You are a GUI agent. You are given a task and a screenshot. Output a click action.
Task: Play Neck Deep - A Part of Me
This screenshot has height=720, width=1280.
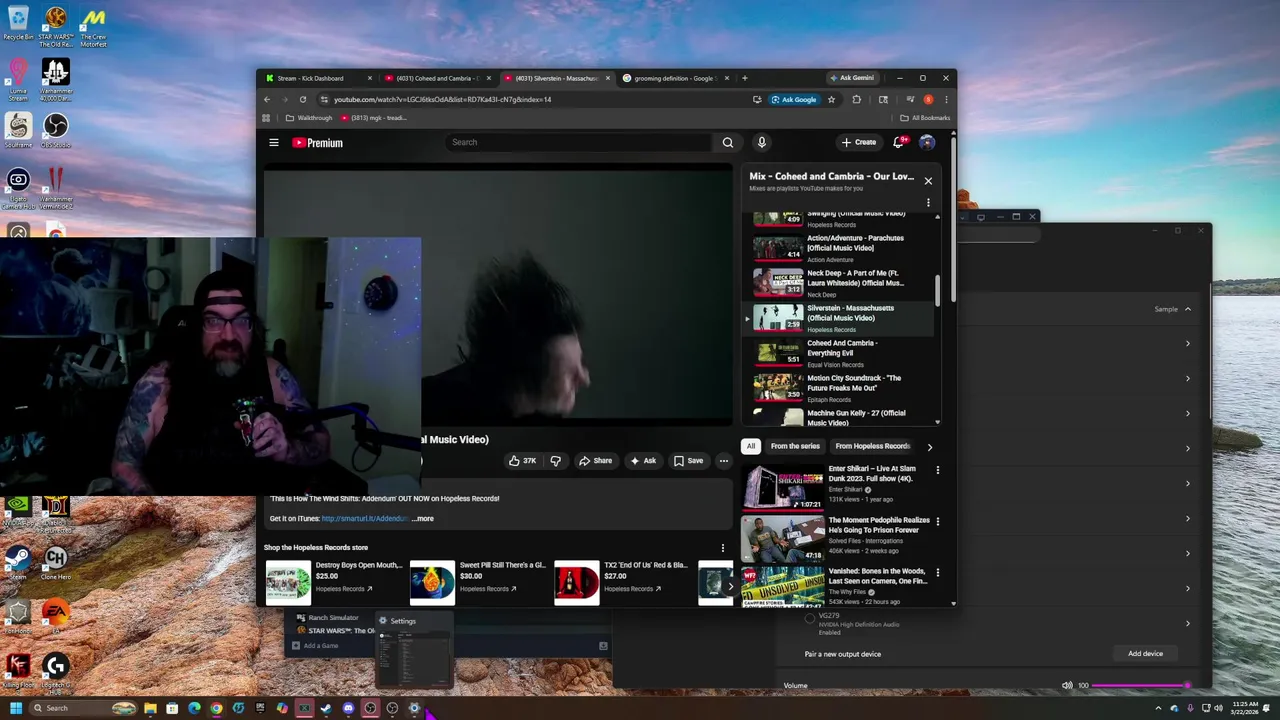click(x=843, y=283)
